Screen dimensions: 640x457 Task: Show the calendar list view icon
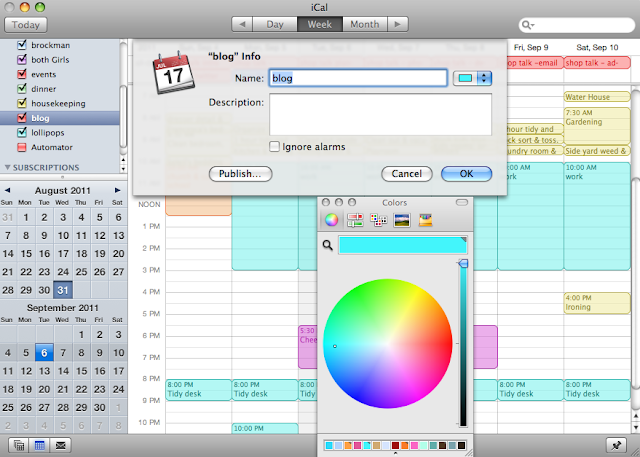pos(18,445)
